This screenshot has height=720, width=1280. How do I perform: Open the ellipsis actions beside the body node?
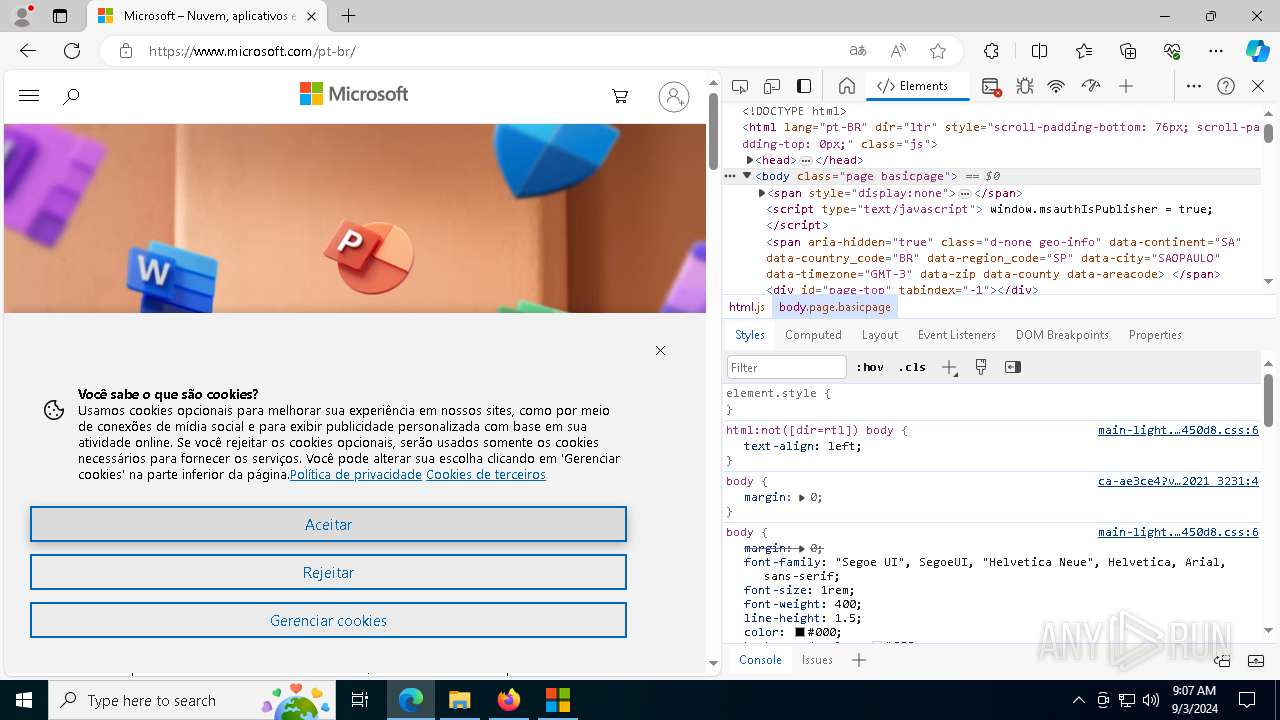730,176
